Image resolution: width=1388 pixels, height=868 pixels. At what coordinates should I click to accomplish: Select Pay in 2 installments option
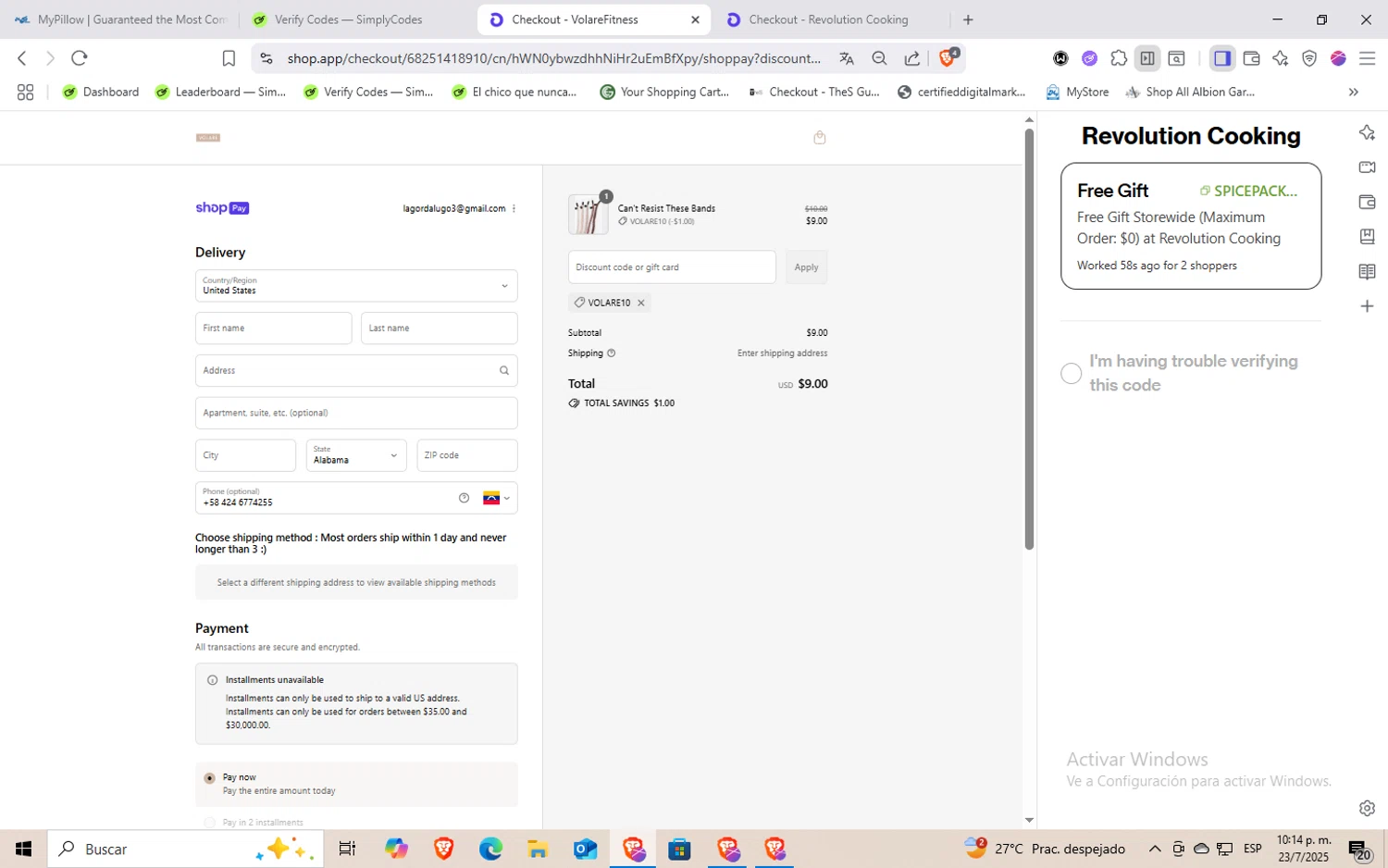point(210,823)
